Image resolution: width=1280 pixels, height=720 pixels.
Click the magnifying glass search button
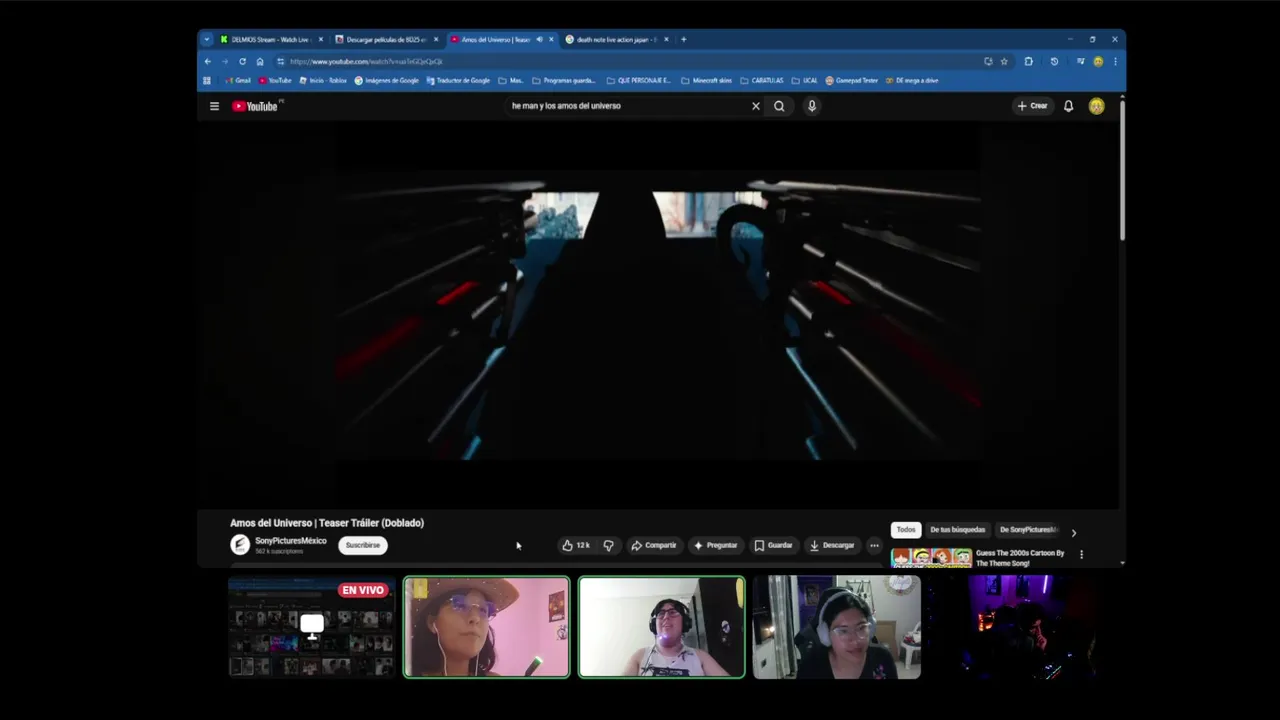click(779, 106)
